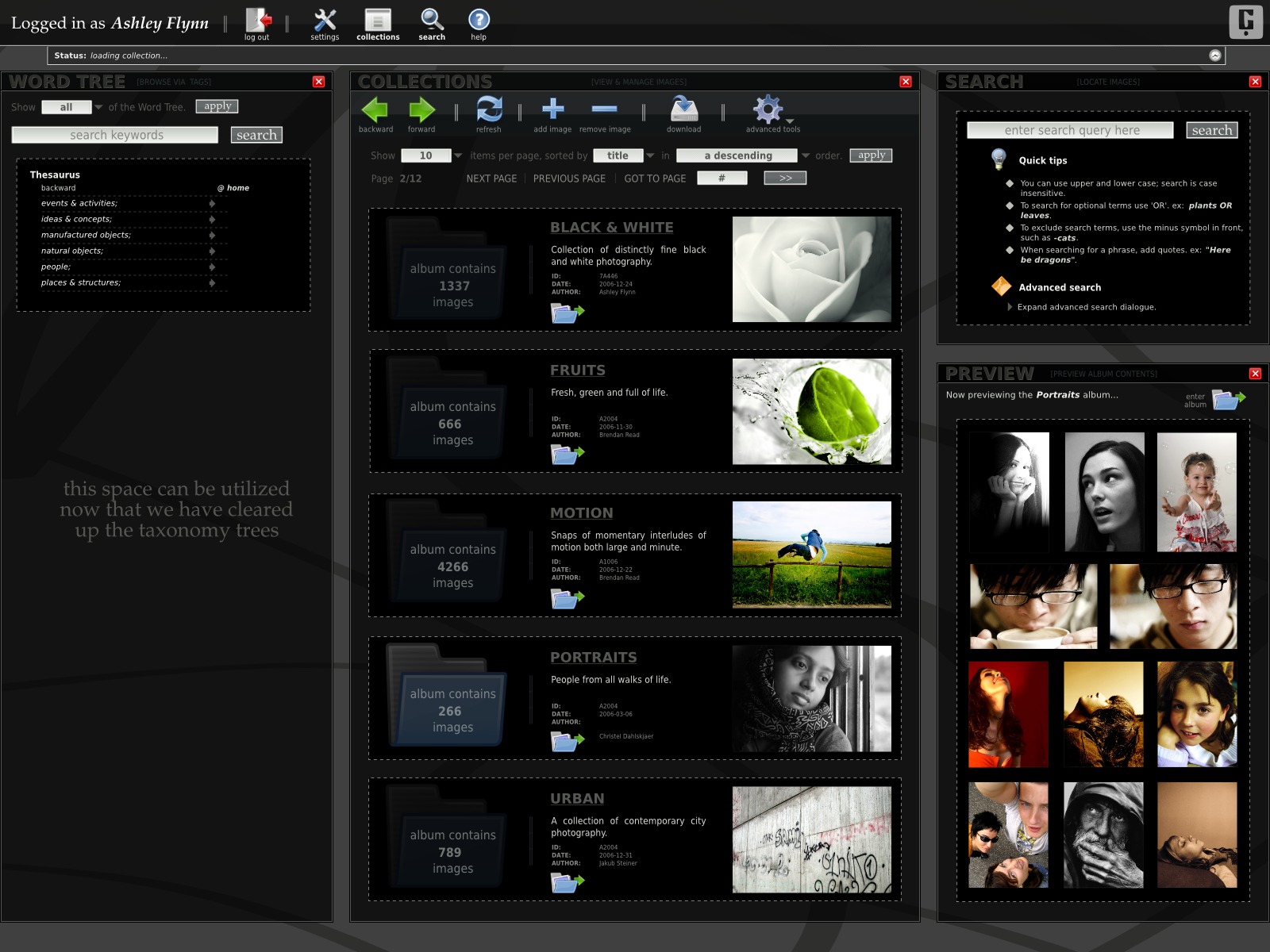Open settings tools icon
The height and width of the screenshot is (952, 1270).
point(325,20)
